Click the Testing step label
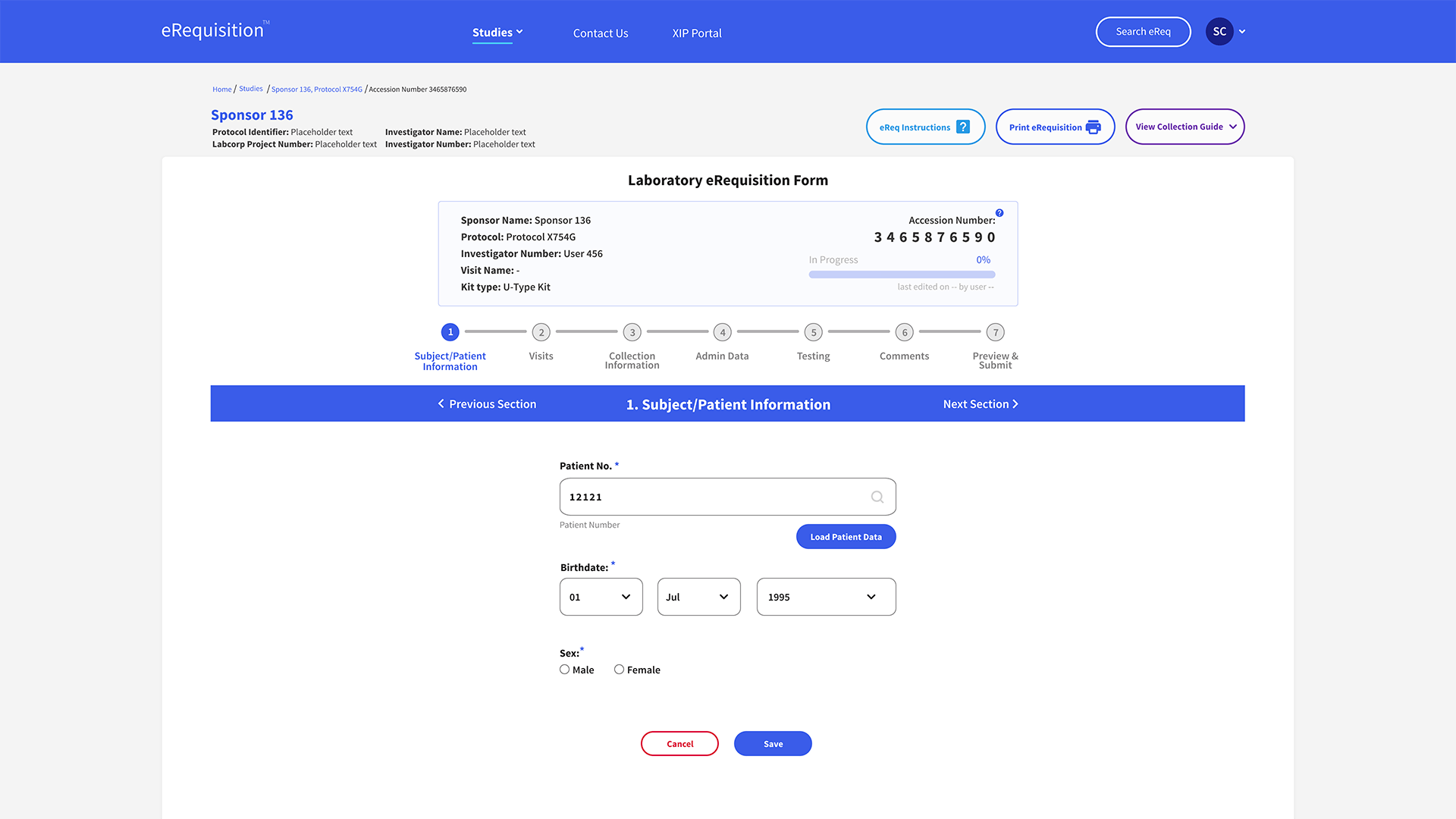The width and height of the screenshot is (1456, 819). (814, 356)
